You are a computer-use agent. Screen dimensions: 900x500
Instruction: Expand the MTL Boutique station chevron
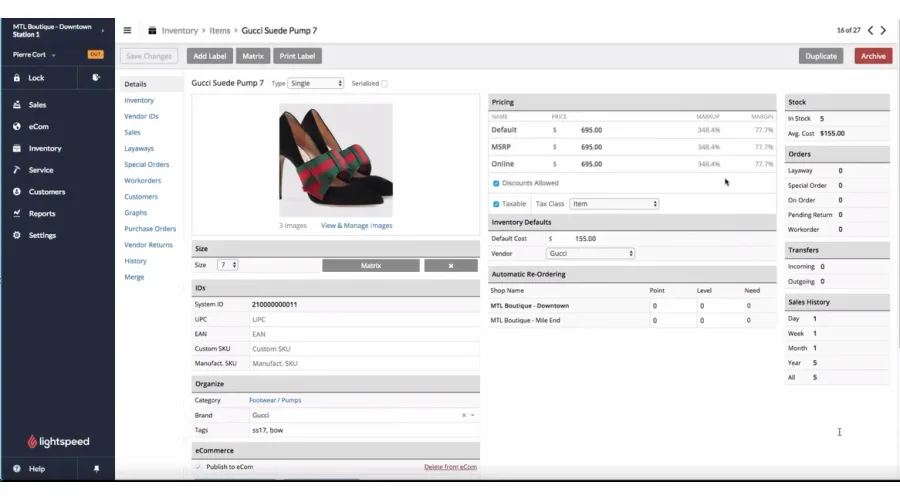pos(103,30)
